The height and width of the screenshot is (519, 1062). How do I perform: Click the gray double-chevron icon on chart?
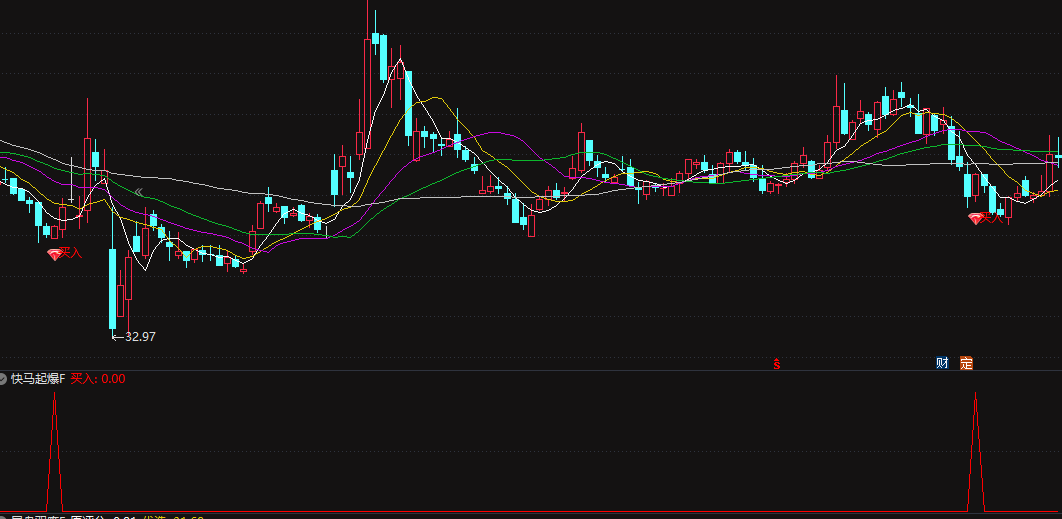140,191
